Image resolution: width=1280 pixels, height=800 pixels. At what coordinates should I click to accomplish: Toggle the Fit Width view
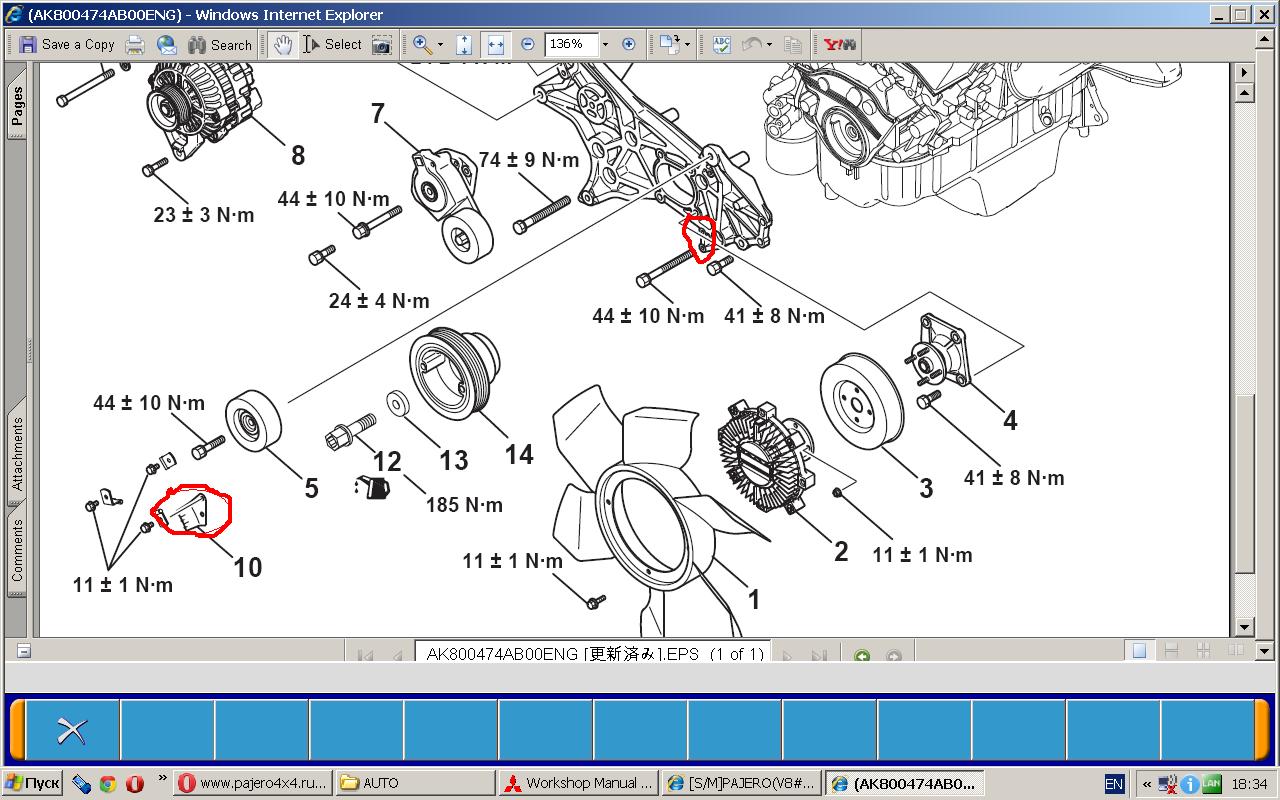(x=495, y=44)
